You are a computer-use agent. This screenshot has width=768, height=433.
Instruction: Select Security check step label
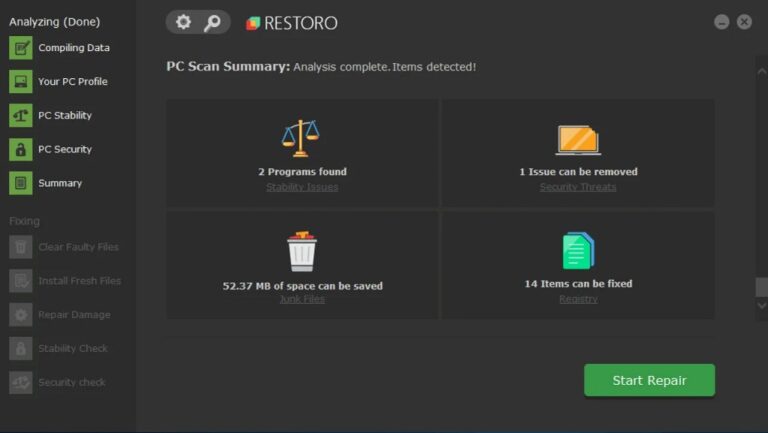(72, 382)
